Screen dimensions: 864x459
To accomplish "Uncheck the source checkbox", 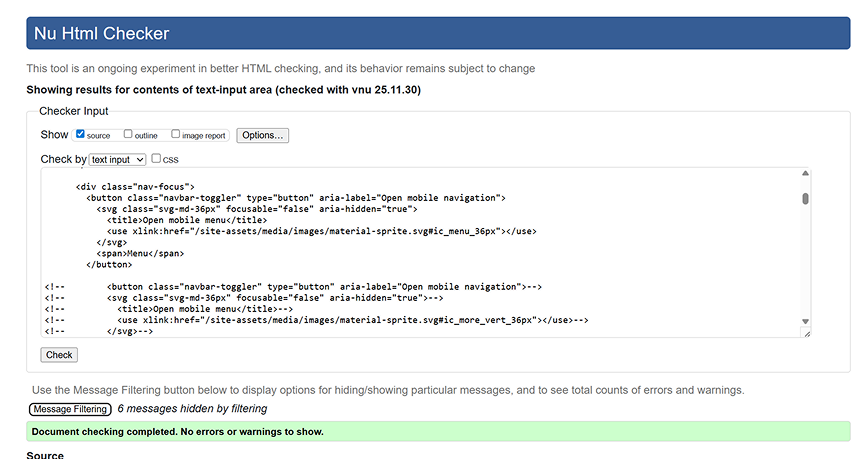I will pos(80,134).
